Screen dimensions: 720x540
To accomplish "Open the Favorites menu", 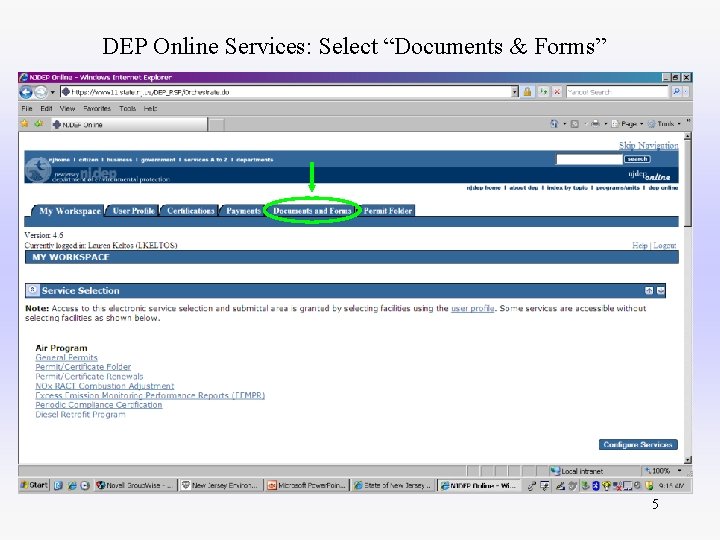I will (x=97, y=108).
